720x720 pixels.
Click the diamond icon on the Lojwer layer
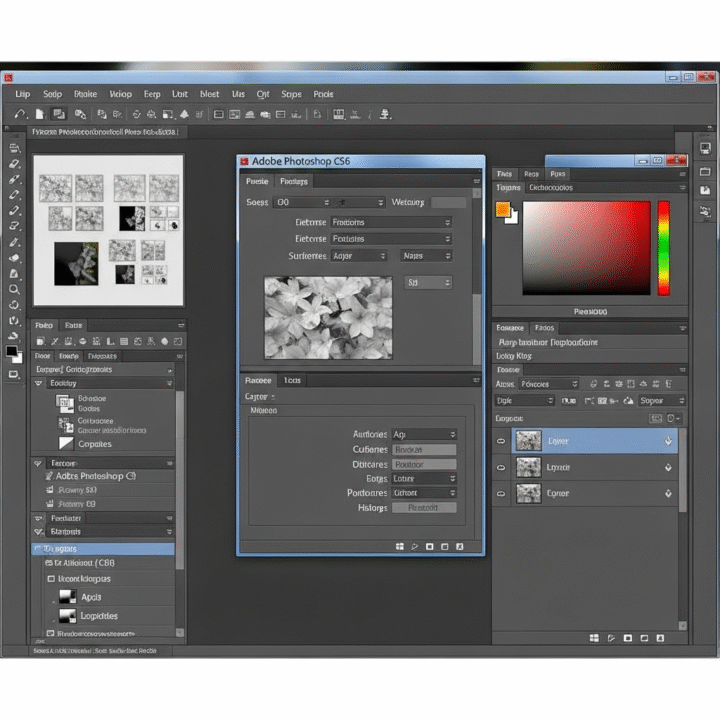668,441
